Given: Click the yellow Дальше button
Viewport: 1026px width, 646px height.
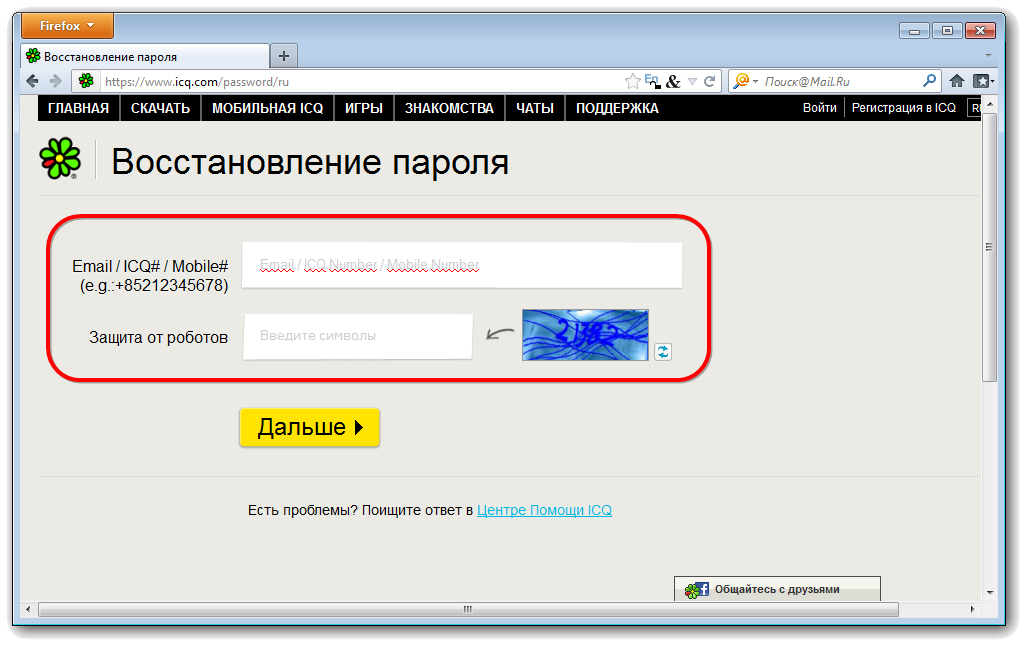Looking at the screenshot, I should [310, 427].
